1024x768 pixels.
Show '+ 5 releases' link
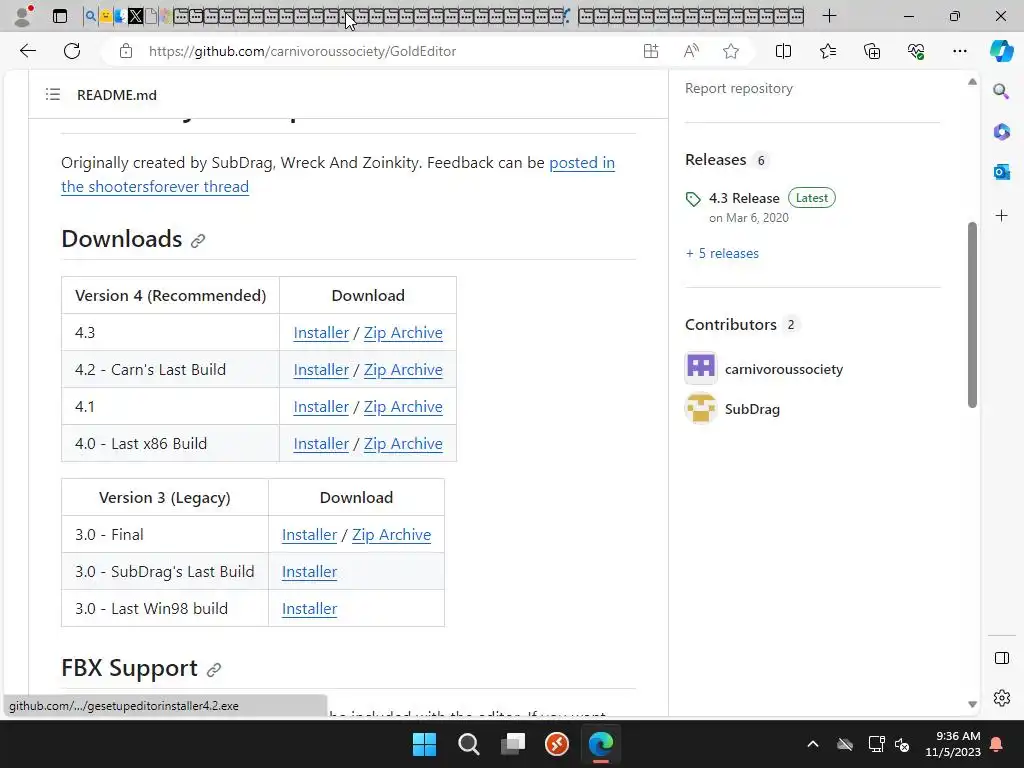tap(722, 253)
